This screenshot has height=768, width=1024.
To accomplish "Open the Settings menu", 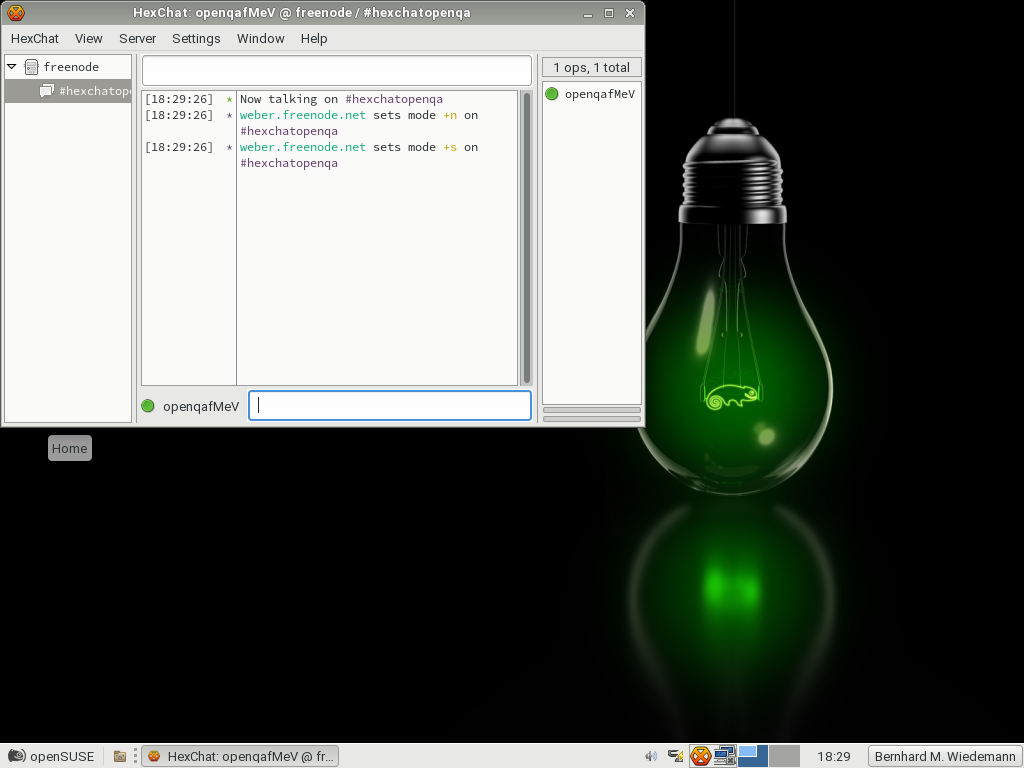I will (x=196, y=39).
